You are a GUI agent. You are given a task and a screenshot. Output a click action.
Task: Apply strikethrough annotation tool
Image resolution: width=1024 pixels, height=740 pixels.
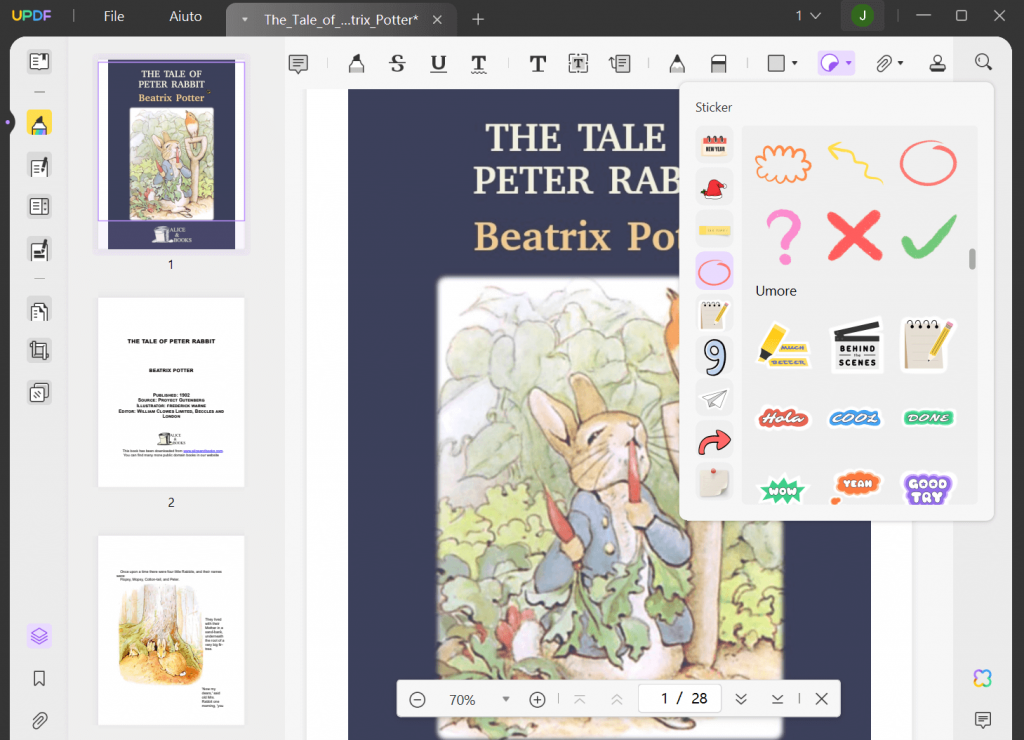tap(397, 63)
